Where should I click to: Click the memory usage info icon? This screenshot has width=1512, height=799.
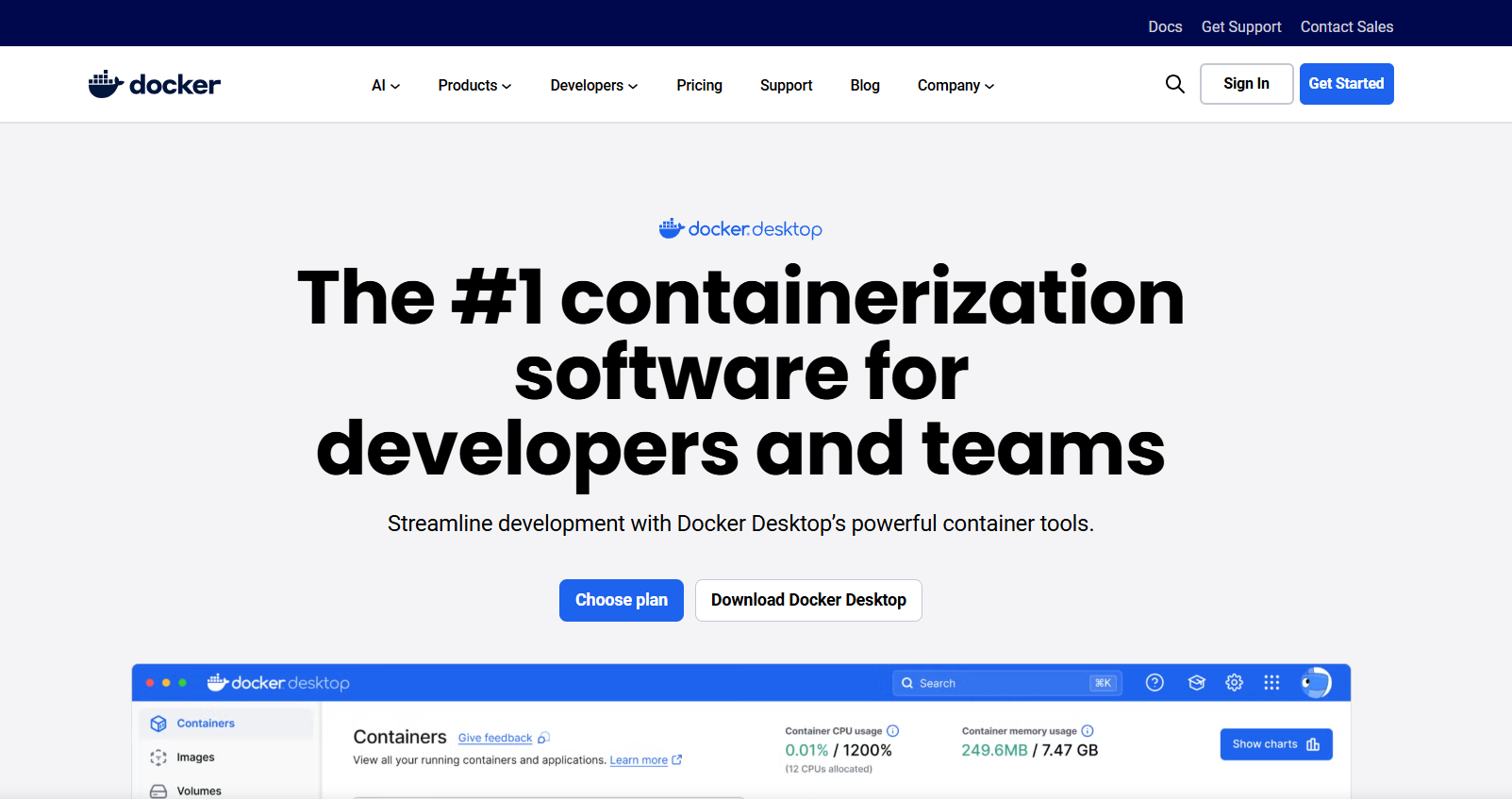(x=1088, y=731)
